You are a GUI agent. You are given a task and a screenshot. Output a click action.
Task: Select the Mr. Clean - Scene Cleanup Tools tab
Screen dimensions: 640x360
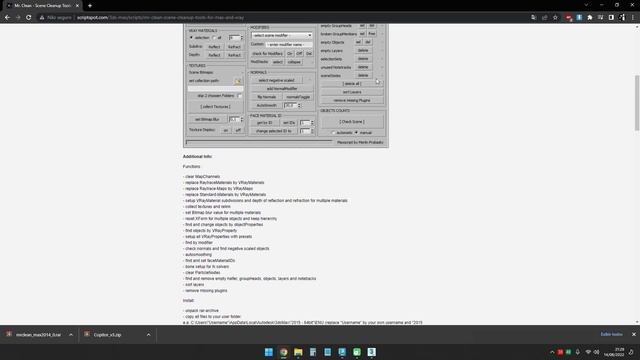[x=42, y=6]
